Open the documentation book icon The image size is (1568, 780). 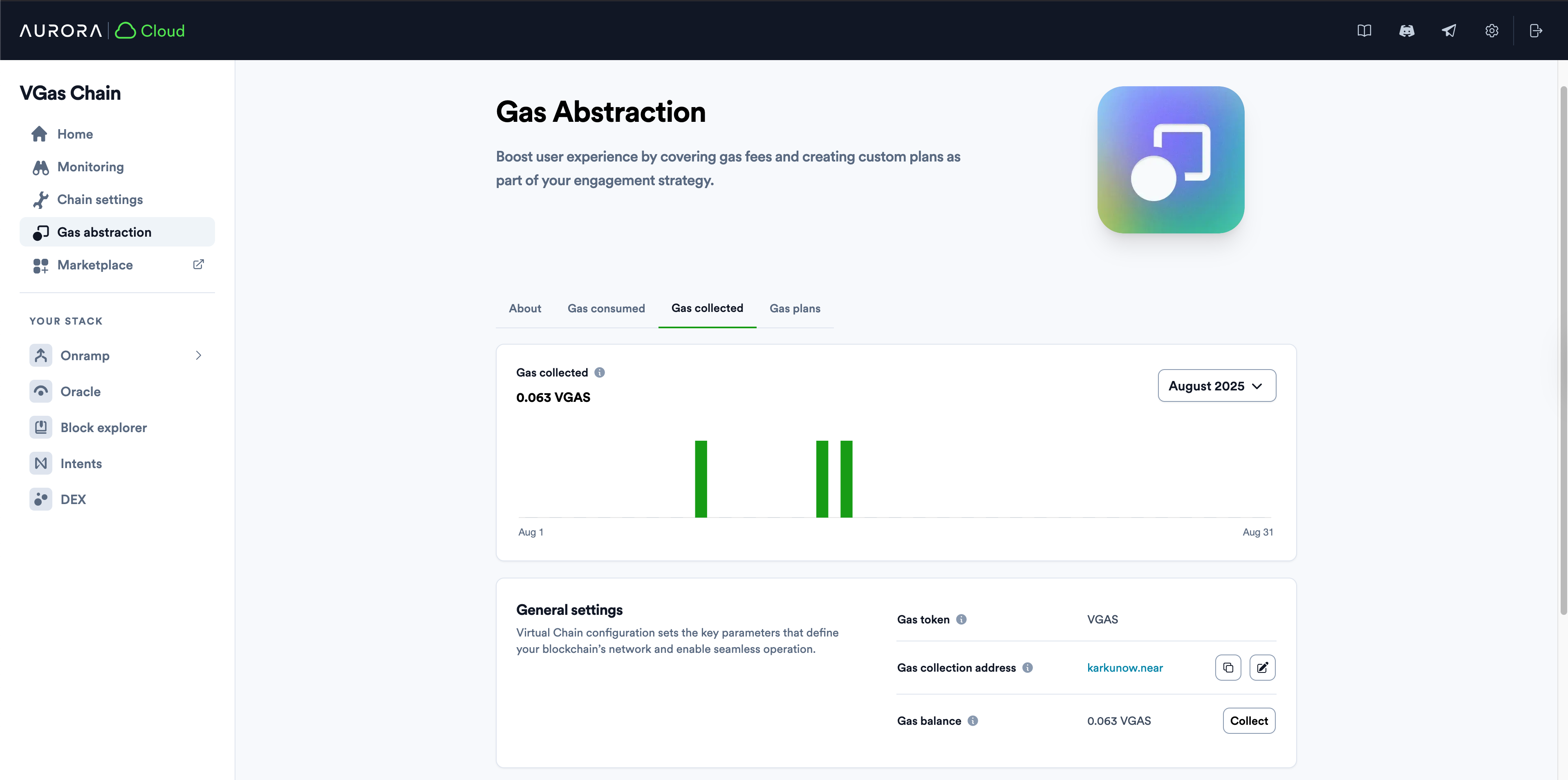(1364, 30)
